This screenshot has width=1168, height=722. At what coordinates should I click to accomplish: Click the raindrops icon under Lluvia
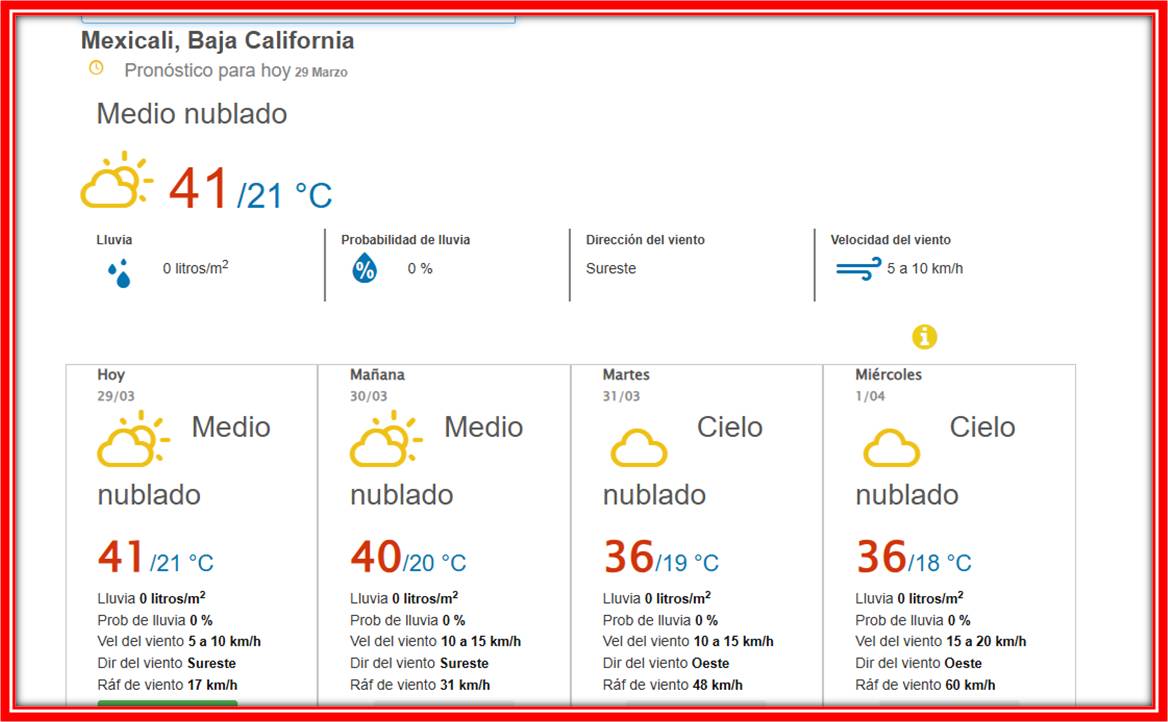click(x=119, y=273)
